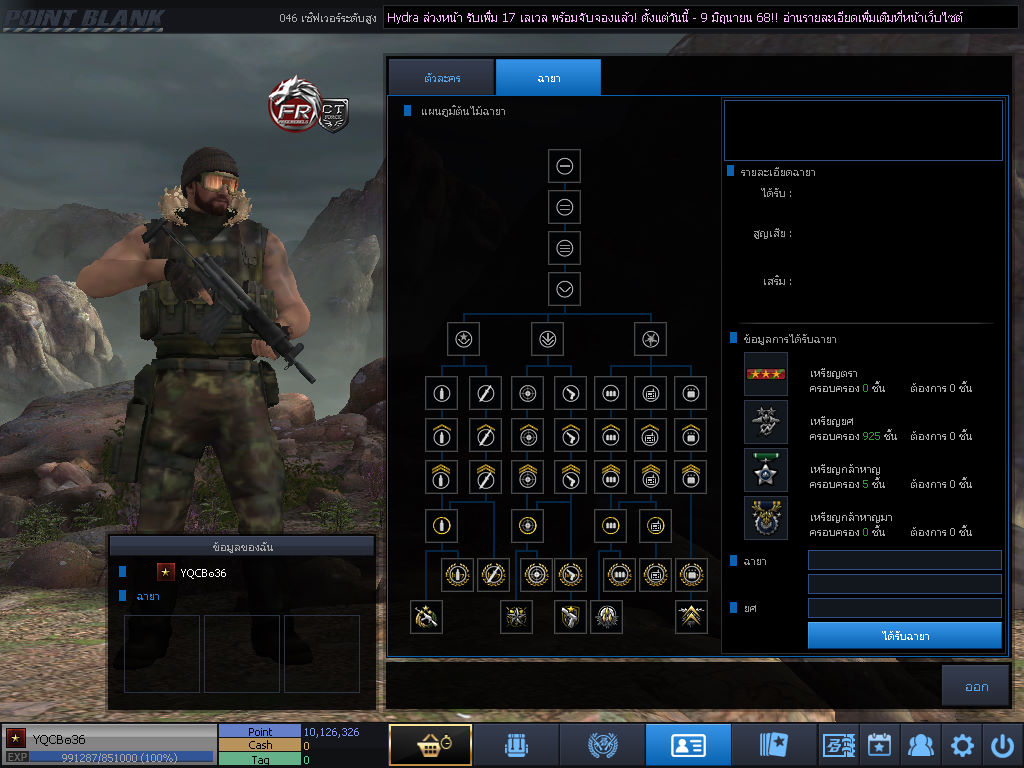Open the inventory backpack icon
Viewport: 1024px width, 768px height.
(x=516, y=744)
